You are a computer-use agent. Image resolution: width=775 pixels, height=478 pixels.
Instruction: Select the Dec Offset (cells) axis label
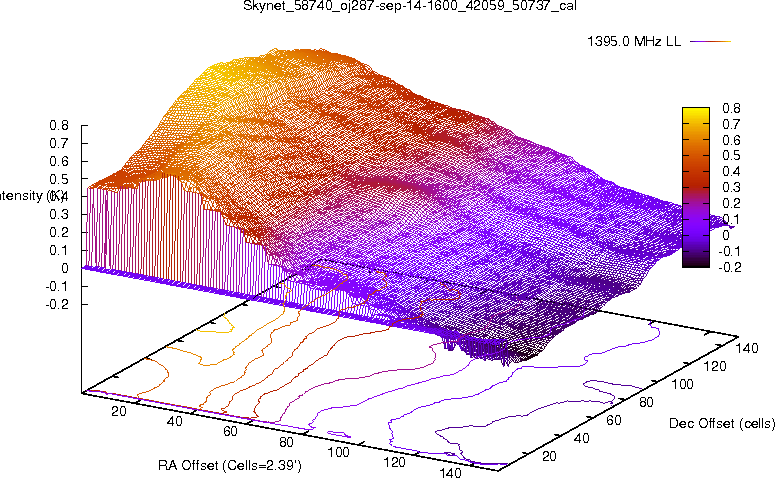coord(722,424)
